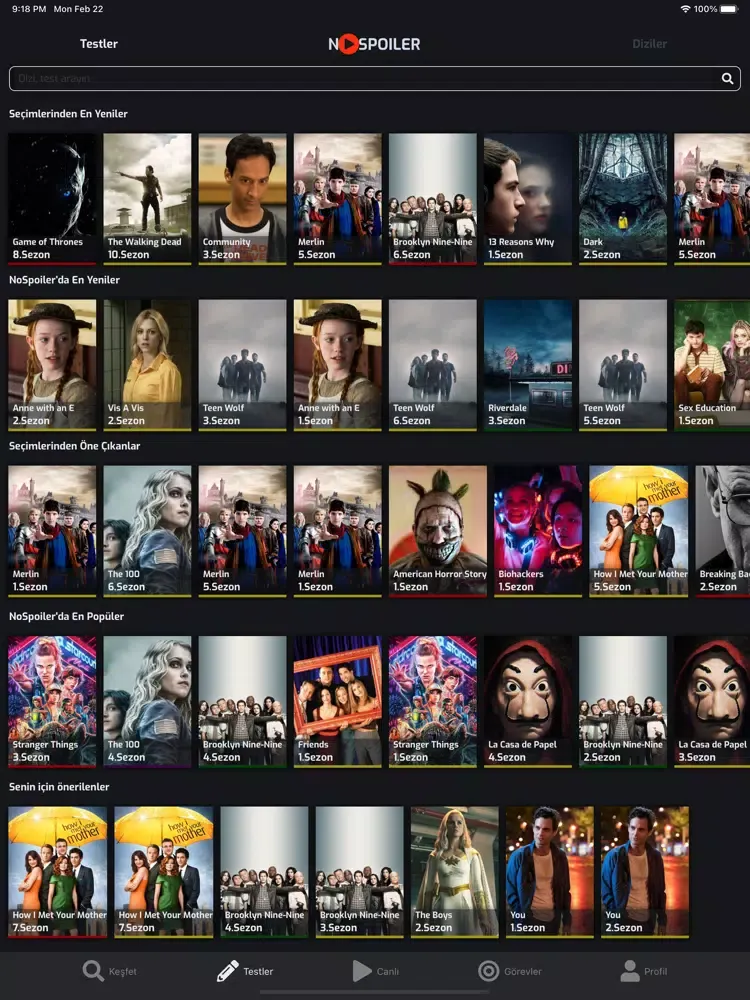
Task: Open Anne with an E 1.Sezon poster
Action: [338, 365]
